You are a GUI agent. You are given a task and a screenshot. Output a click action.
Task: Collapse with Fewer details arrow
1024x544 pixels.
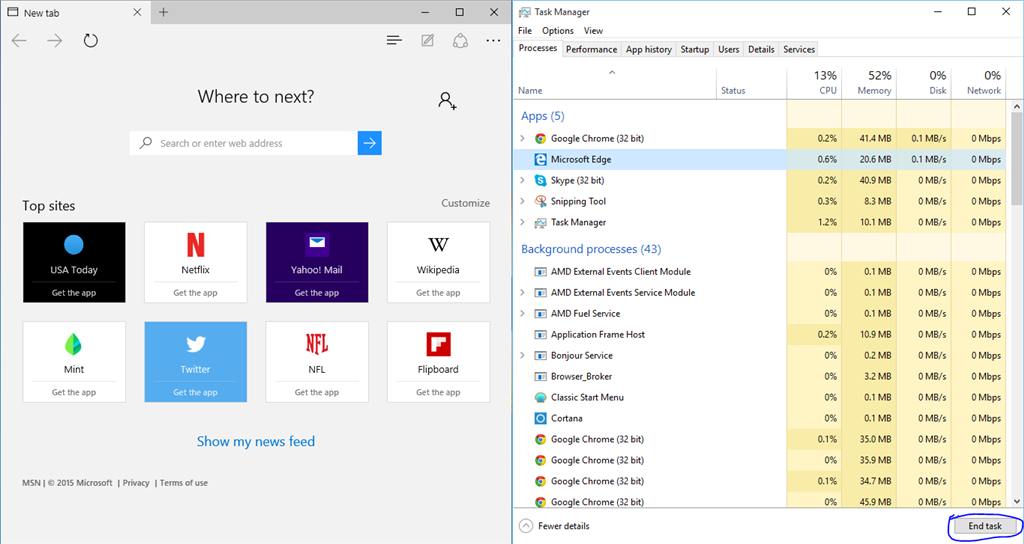tap(526, 526)
